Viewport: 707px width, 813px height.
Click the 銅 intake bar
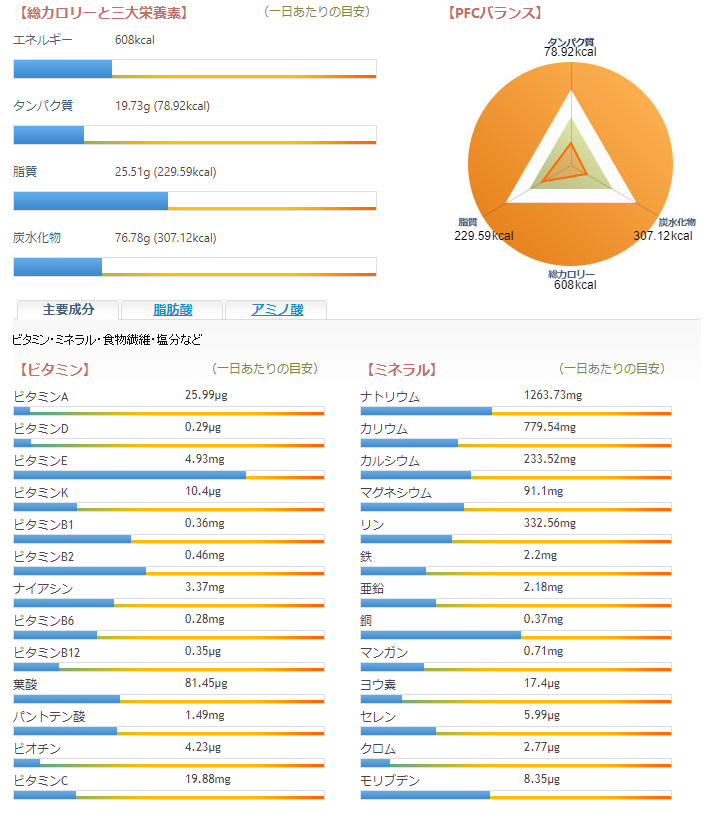coord(515,635)
